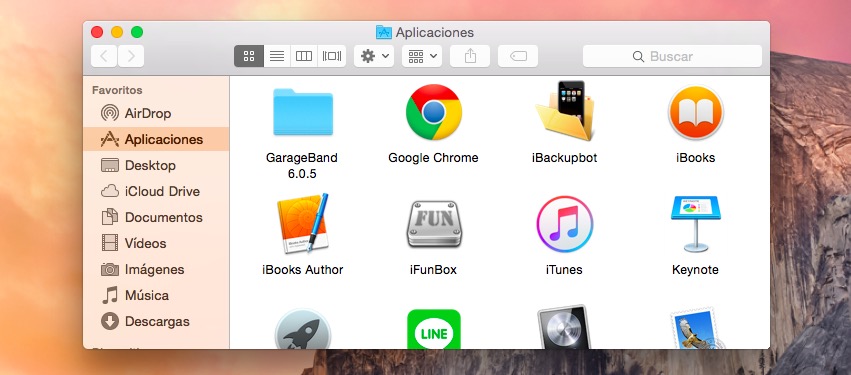Click the Música note icon

[110, 295]
